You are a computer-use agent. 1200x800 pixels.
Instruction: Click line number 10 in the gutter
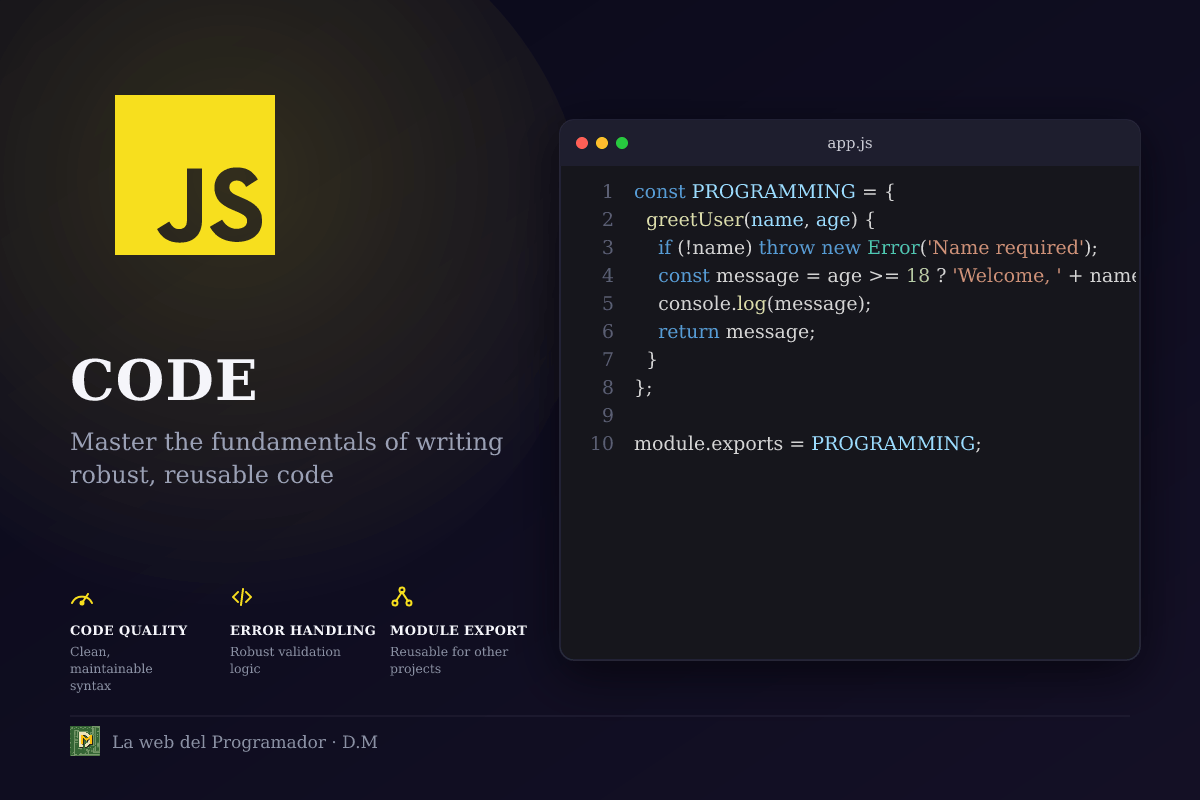602,443
